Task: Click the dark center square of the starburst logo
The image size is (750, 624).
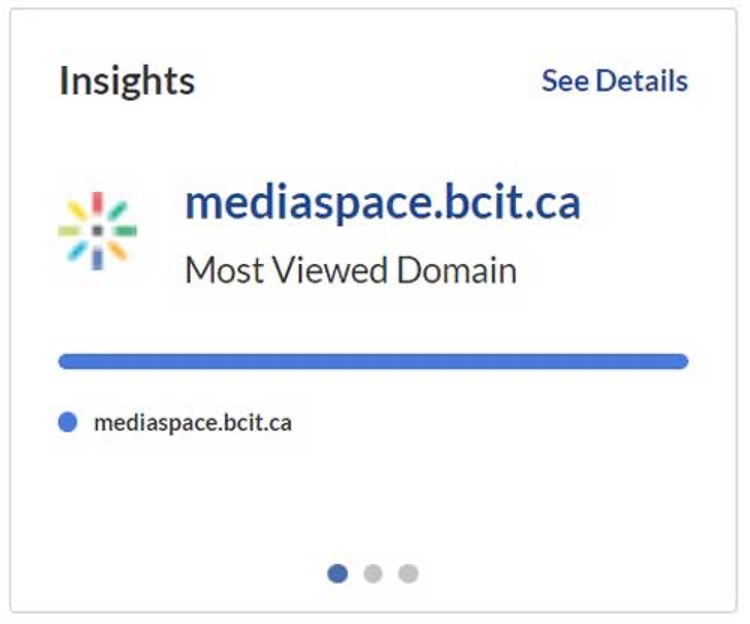Action: [x=97, y=231]
